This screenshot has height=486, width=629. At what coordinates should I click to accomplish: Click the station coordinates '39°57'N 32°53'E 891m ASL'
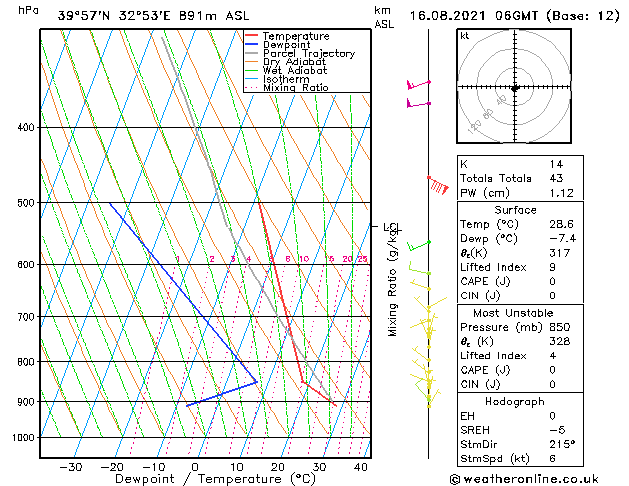(x=153, y=16)
